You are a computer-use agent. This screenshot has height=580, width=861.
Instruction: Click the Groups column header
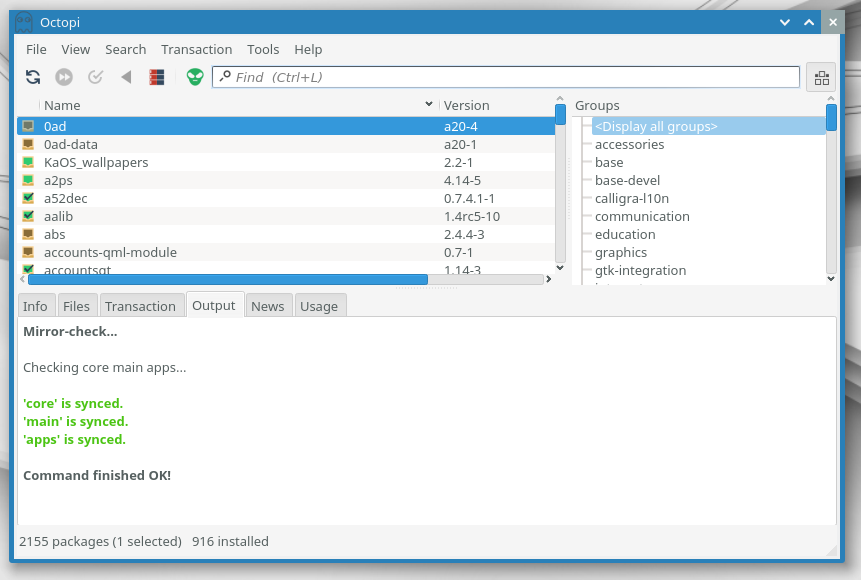tap(697, 105)
